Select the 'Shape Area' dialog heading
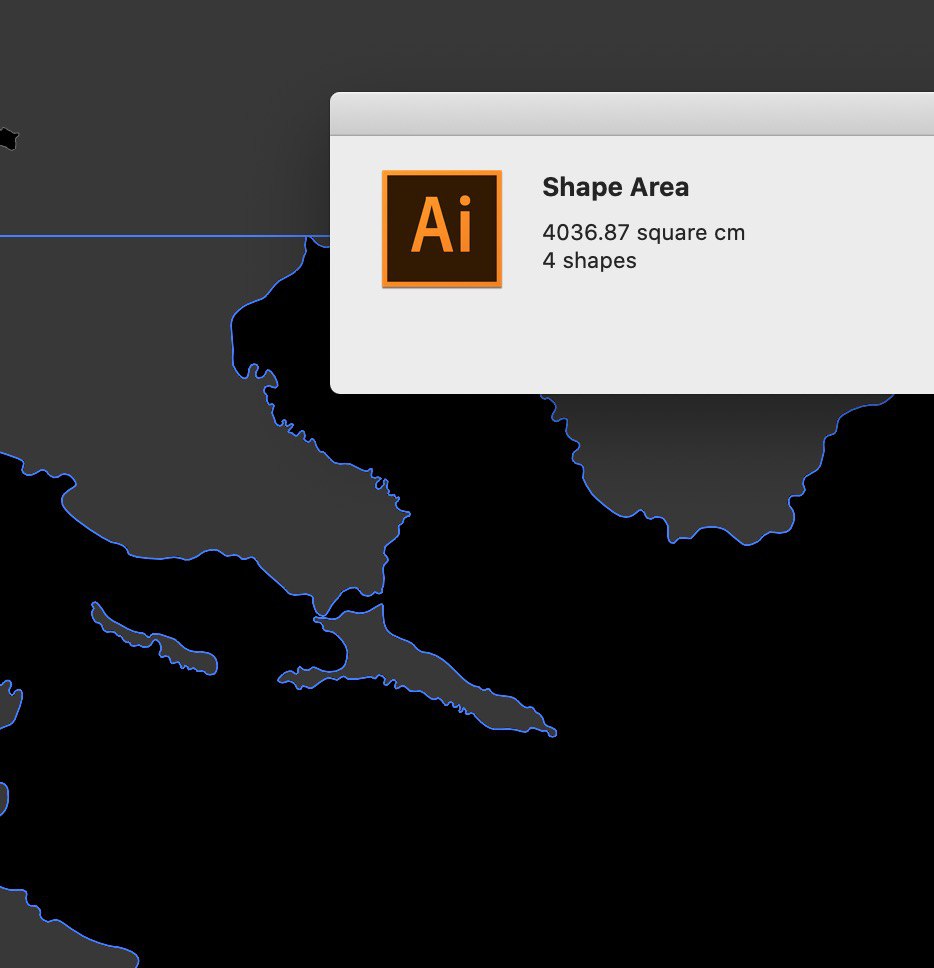Image resolution: width=934 pixels, height=968 pixels. point(615,187)
